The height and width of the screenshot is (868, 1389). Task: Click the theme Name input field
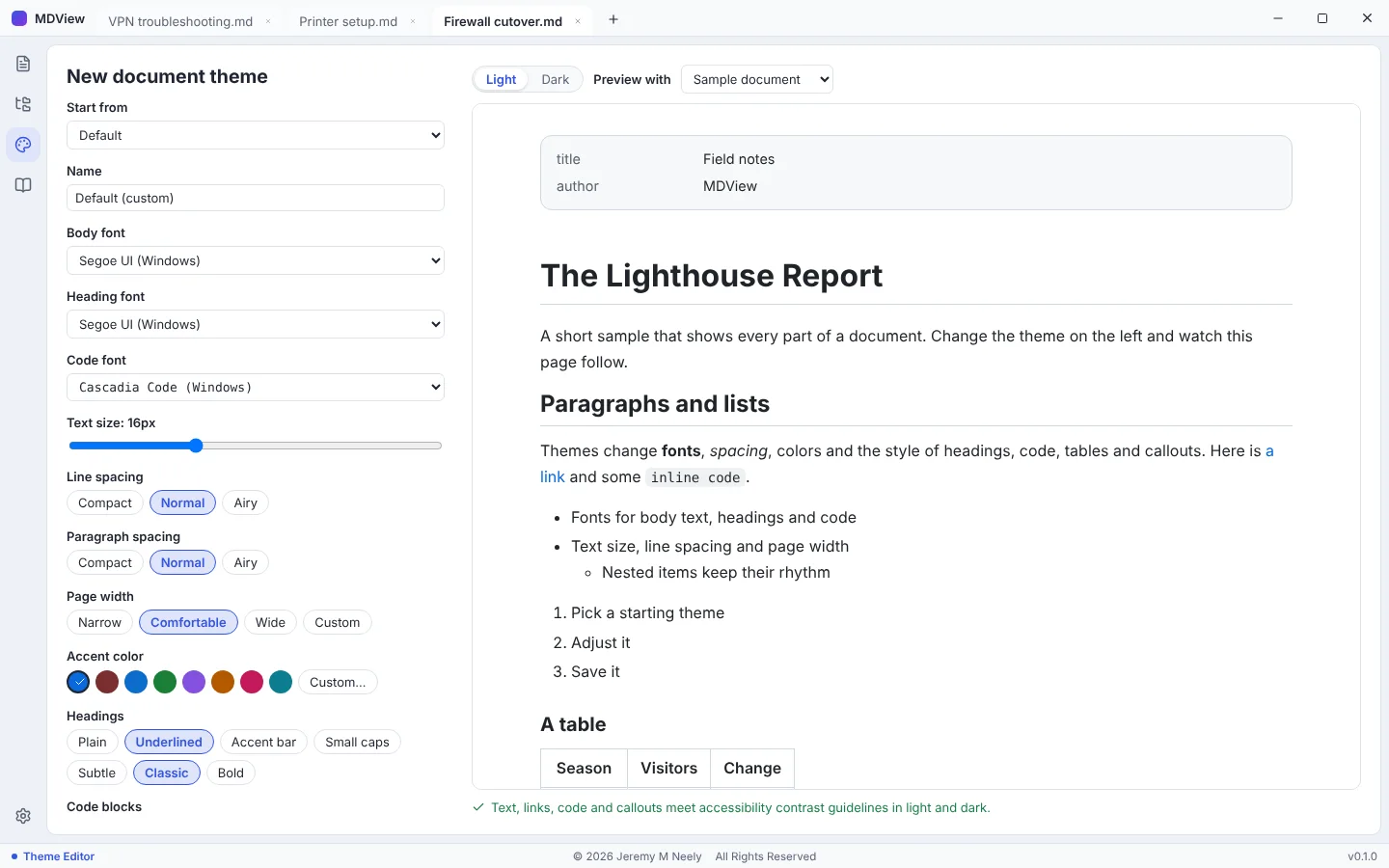pyautogui.click(x=256, y=198)
